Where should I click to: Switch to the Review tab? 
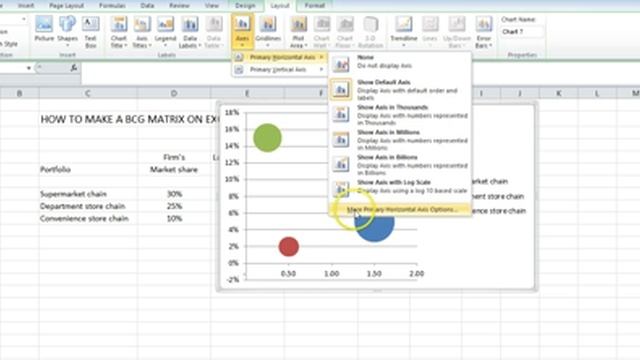(x=179, y=6)
